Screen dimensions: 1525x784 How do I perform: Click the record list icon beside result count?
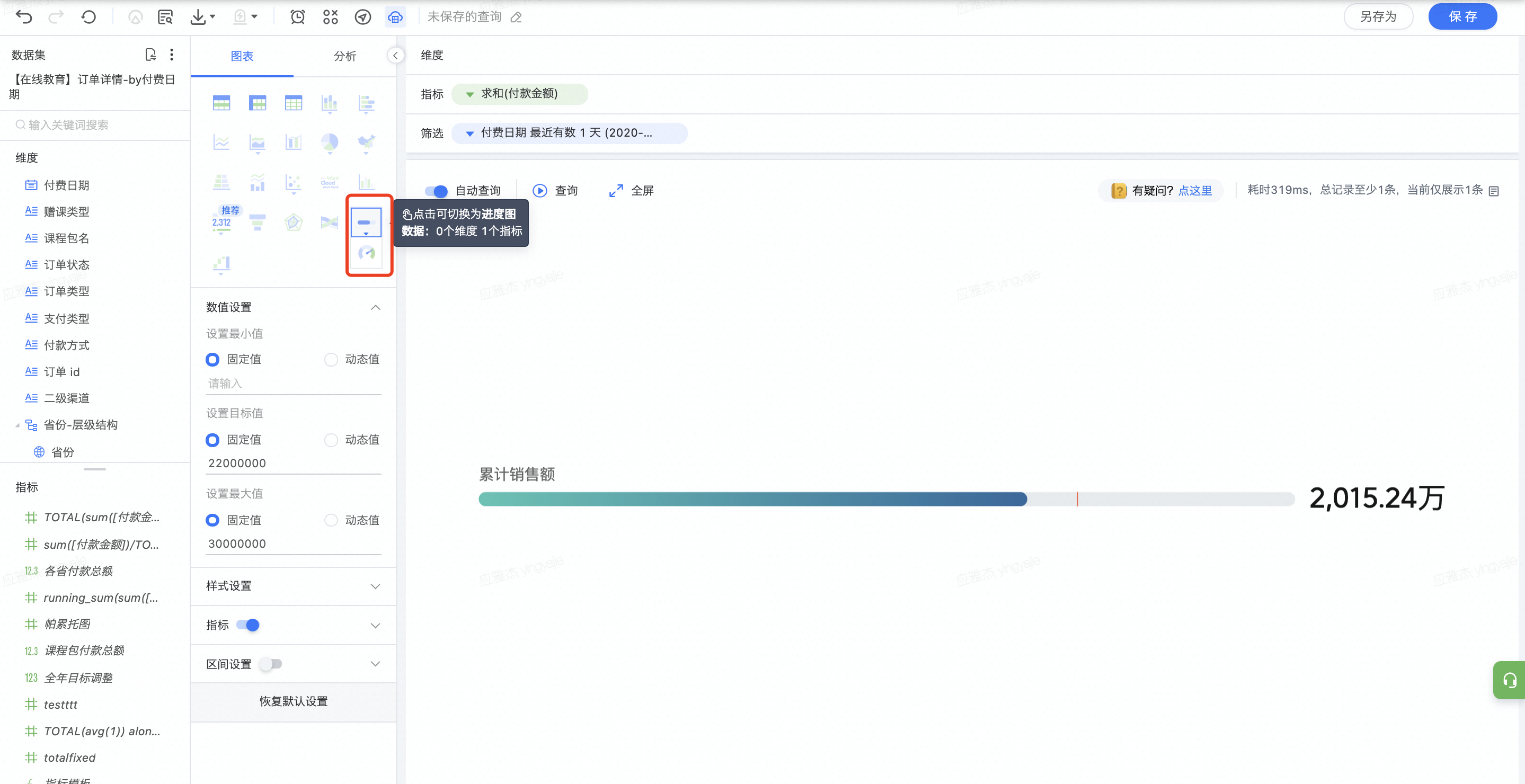click(x=1494, y=191)
